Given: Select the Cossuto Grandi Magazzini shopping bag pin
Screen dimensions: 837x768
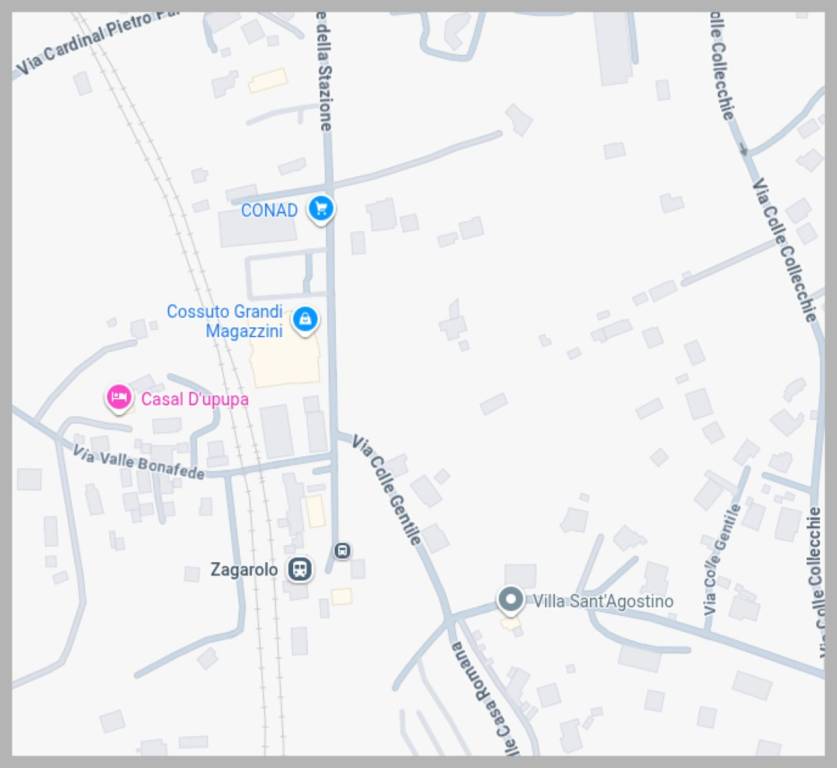Looking at the screenshot, I should tap(305, 320).
